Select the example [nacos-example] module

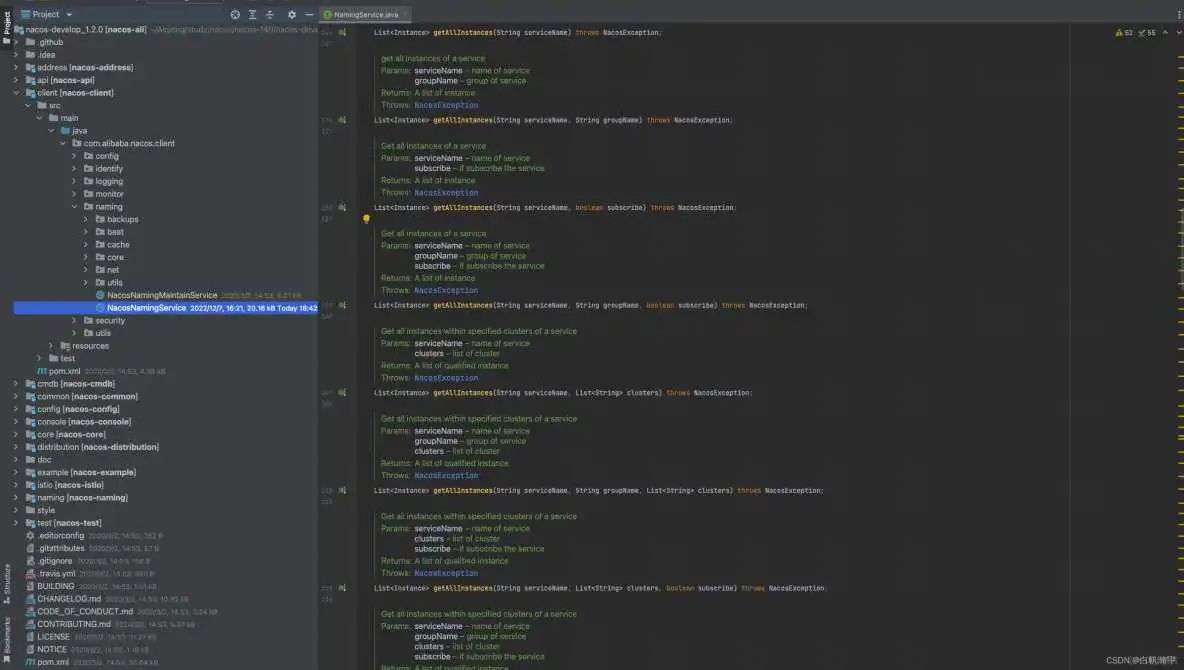87,472
